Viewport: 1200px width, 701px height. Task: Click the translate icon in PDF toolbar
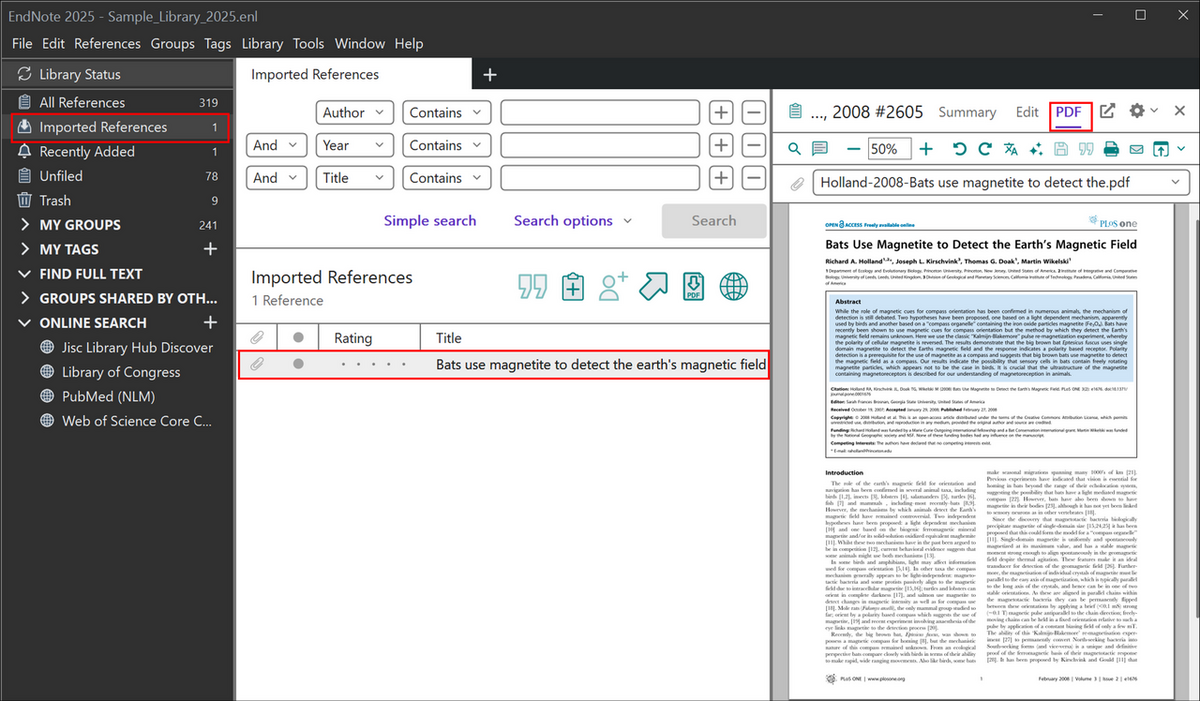point(1010,149)
